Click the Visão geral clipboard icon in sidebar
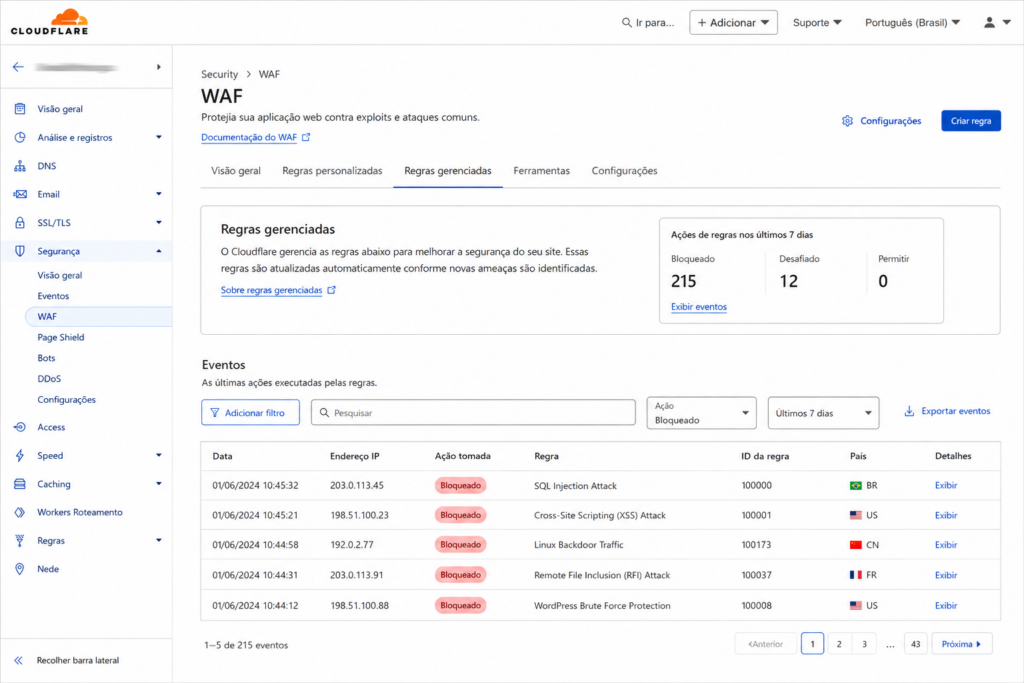 pyautogui.click(x=20, y=109)
